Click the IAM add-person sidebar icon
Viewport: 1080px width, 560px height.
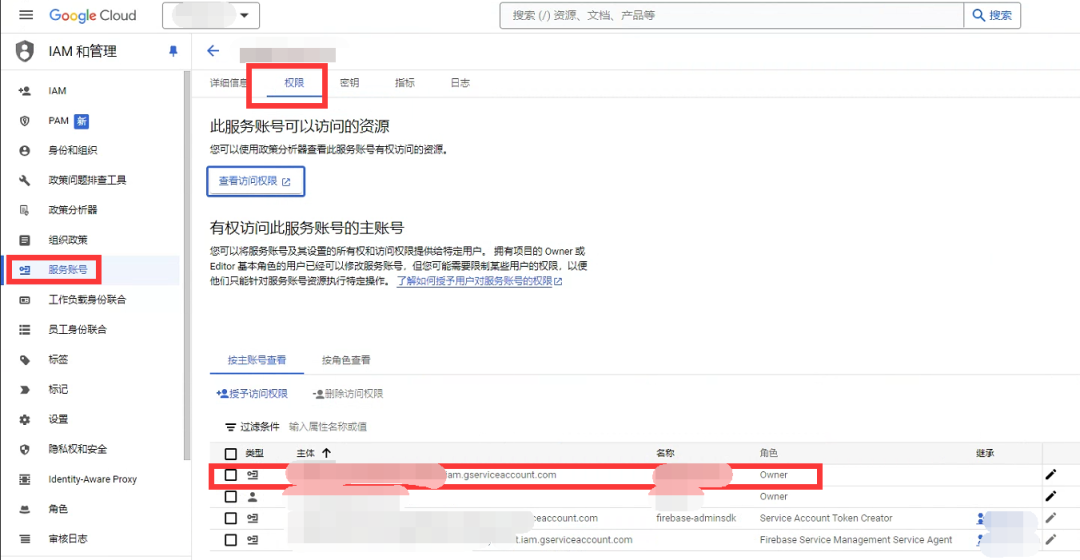25,91
